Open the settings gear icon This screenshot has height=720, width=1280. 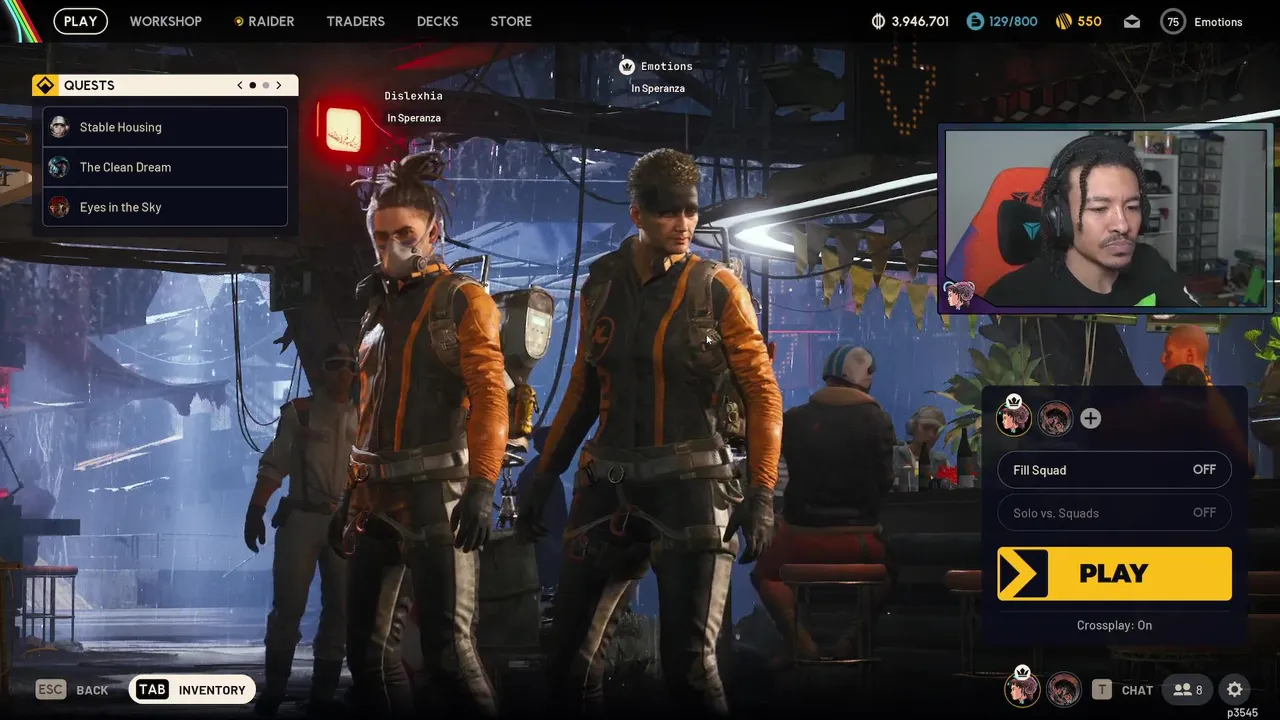1235,690
